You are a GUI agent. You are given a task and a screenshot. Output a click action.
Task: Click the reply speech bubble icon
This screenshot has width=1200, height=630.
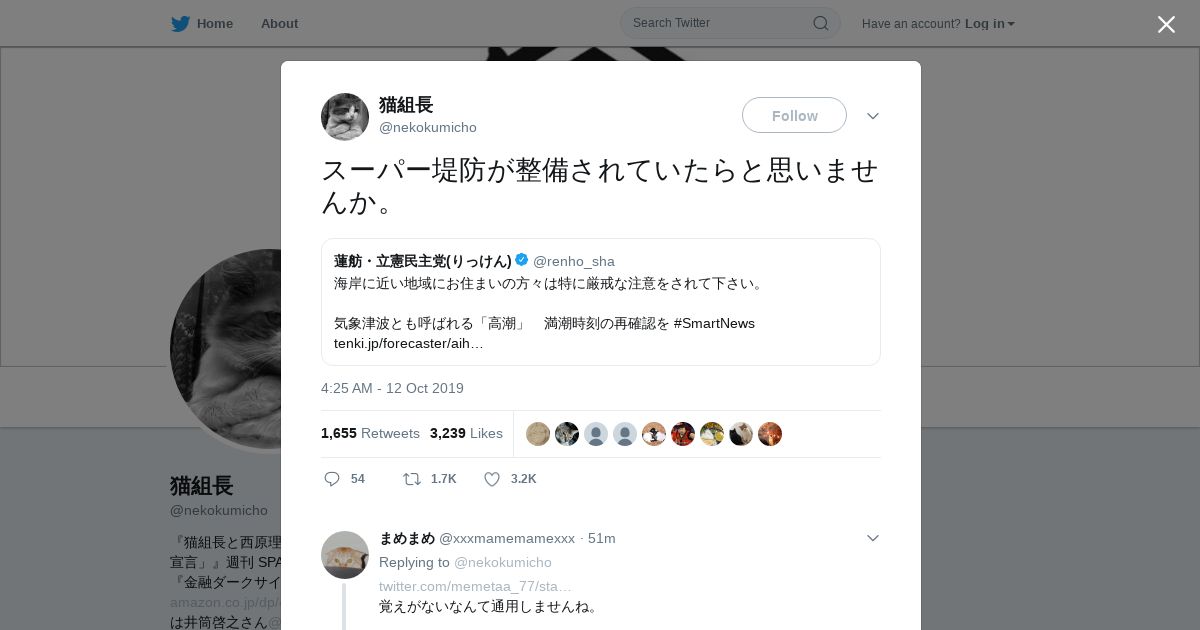click(x=332, y=479)
